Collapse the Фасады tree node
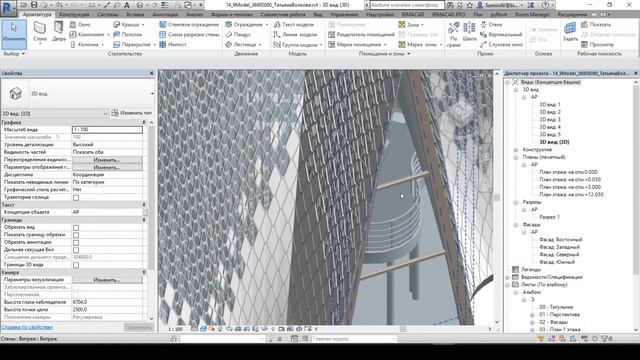Screen dimensions: 640x360 tap(516, 225)
